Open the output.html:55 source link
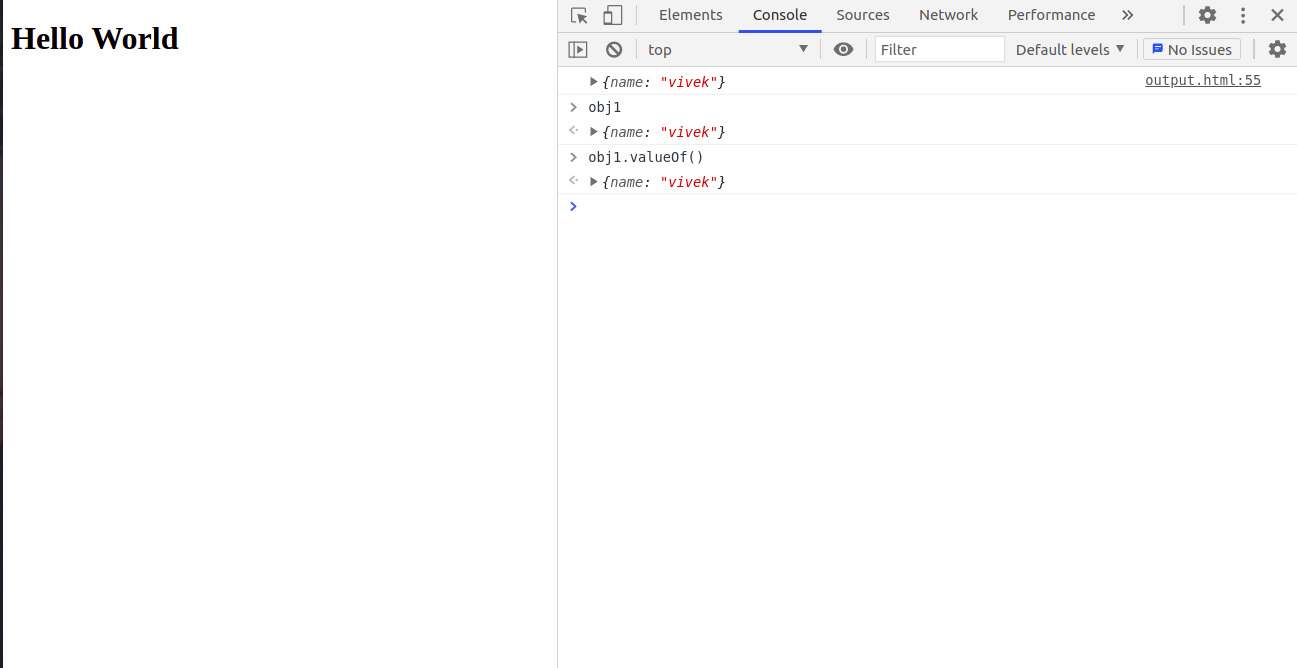Viewport: 1297px width, 668px height. coord(1202,80)
